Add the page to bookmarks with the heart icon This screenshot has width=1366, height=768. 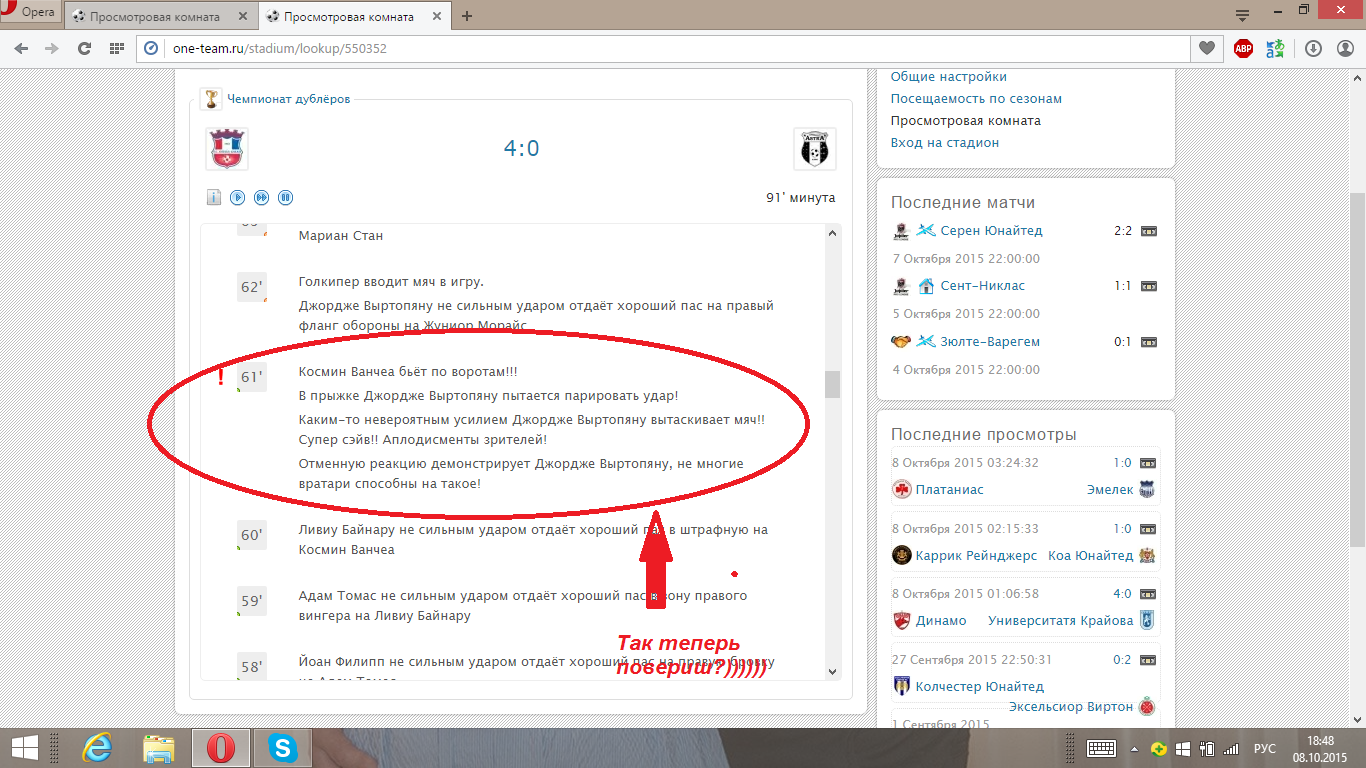(x=1207, y=48)
